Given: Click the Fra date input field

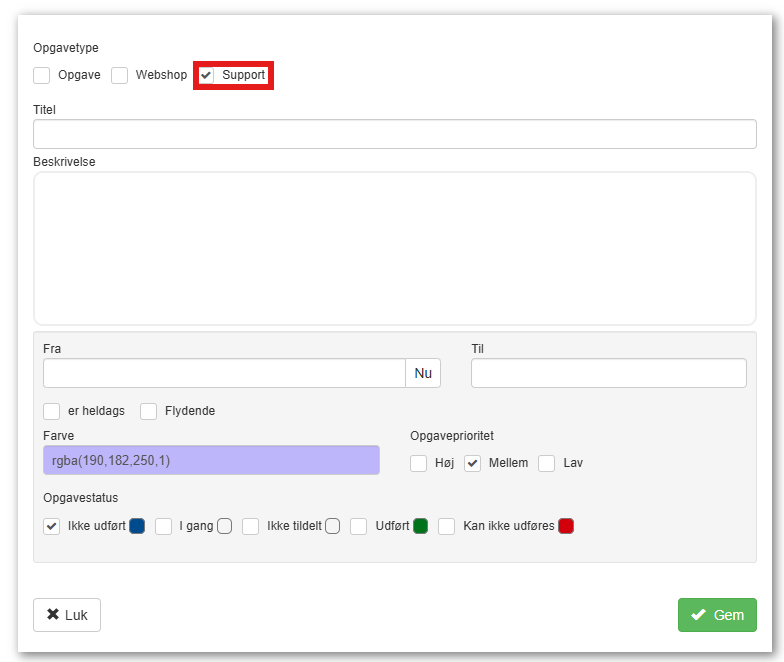Looking at the screenshot, I should pyautogui.click(x=224, y=373).
